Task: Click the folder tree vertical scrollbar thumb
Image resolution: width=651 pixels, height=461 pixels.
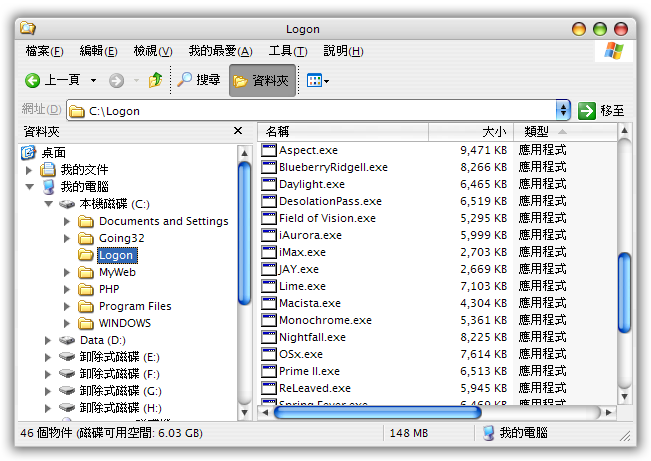Action: point(245,233)
